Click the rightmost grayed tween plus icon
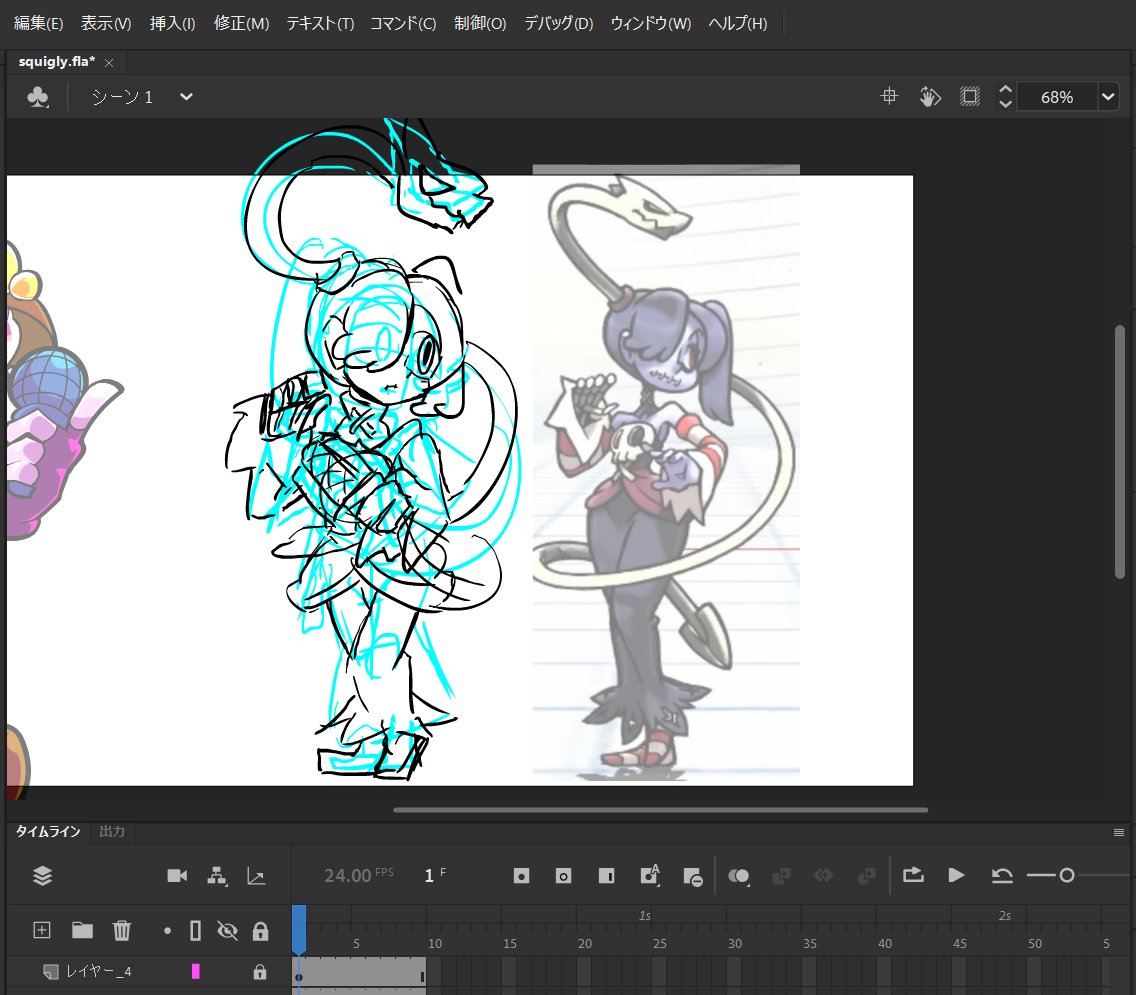The image size is (1136, 995). 866,876
